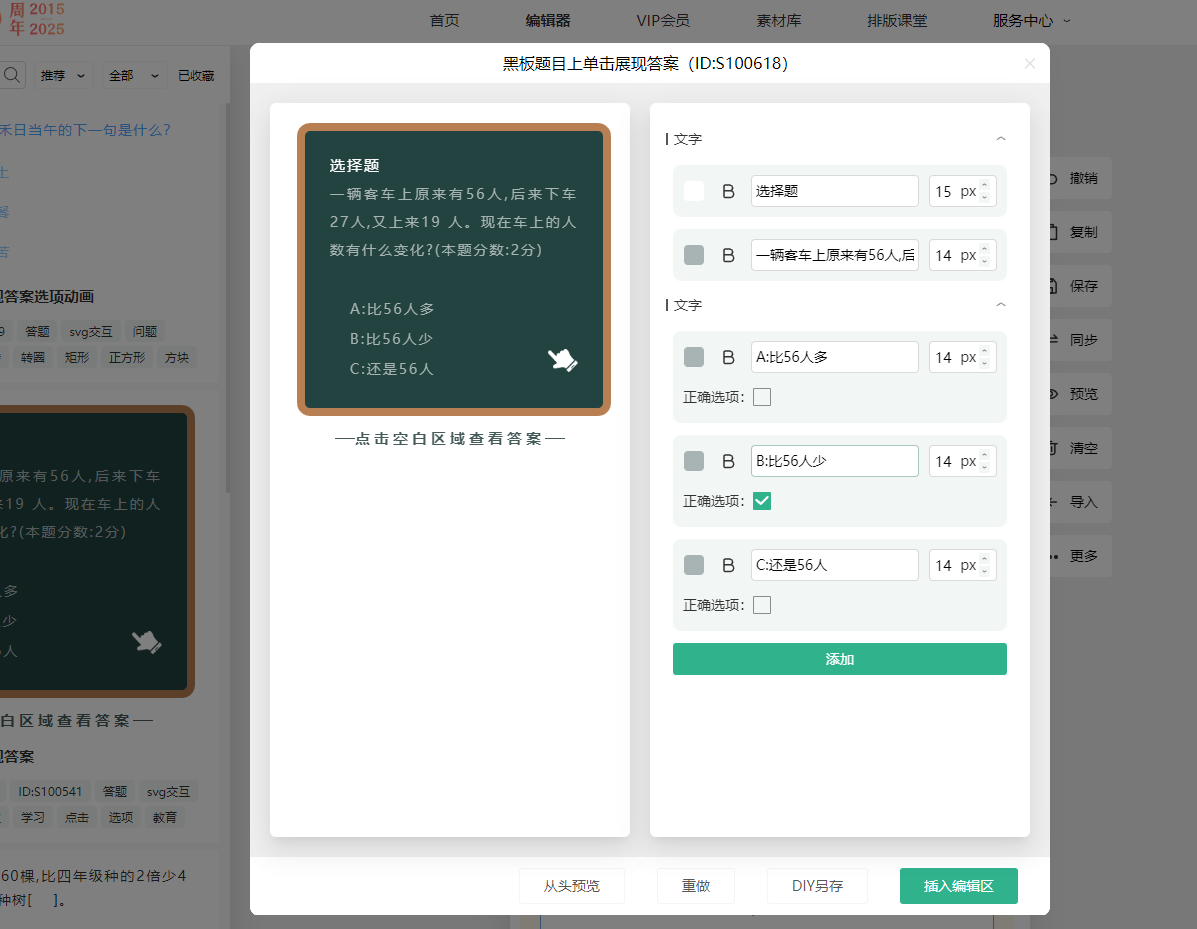1197x929 pixels.
Task: Click the search magnifier icon in the left panel
Action: coord(12,75)
